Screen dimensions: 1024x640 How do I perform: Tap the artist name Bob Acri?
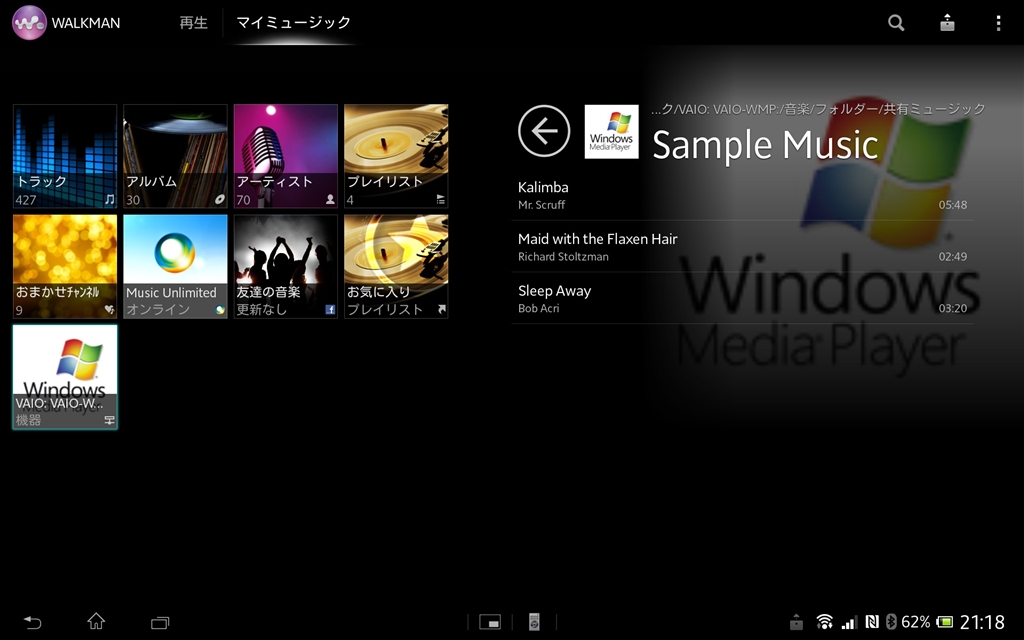click(x=539, y=308)
